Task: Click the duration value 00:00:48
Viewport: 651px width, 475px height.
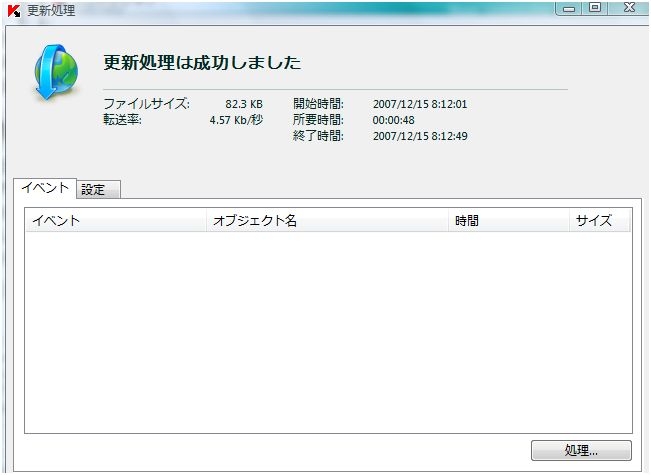Action: pos(393,120)
